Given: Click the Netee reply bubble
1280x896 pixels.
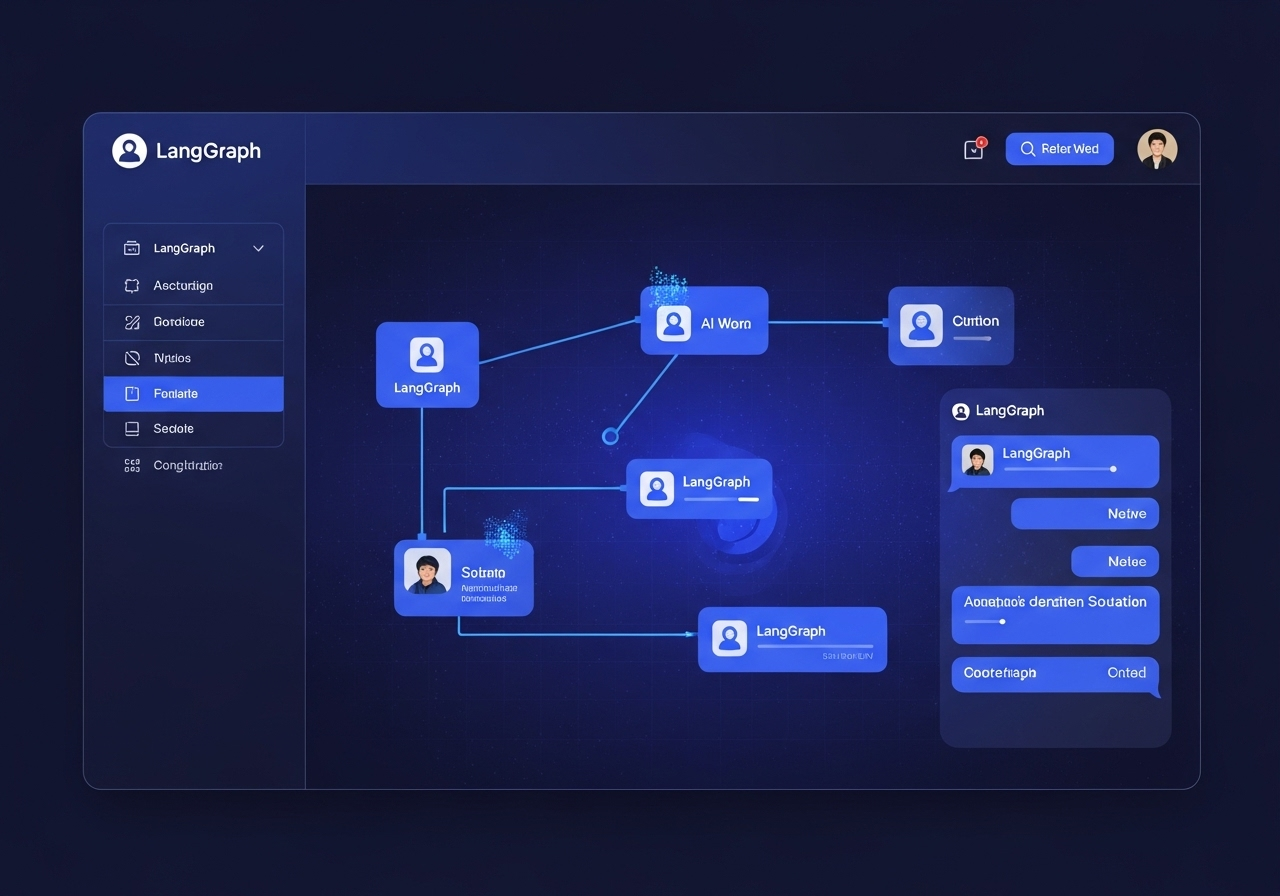Looking at the screenshot, I should click(1115, 562).
